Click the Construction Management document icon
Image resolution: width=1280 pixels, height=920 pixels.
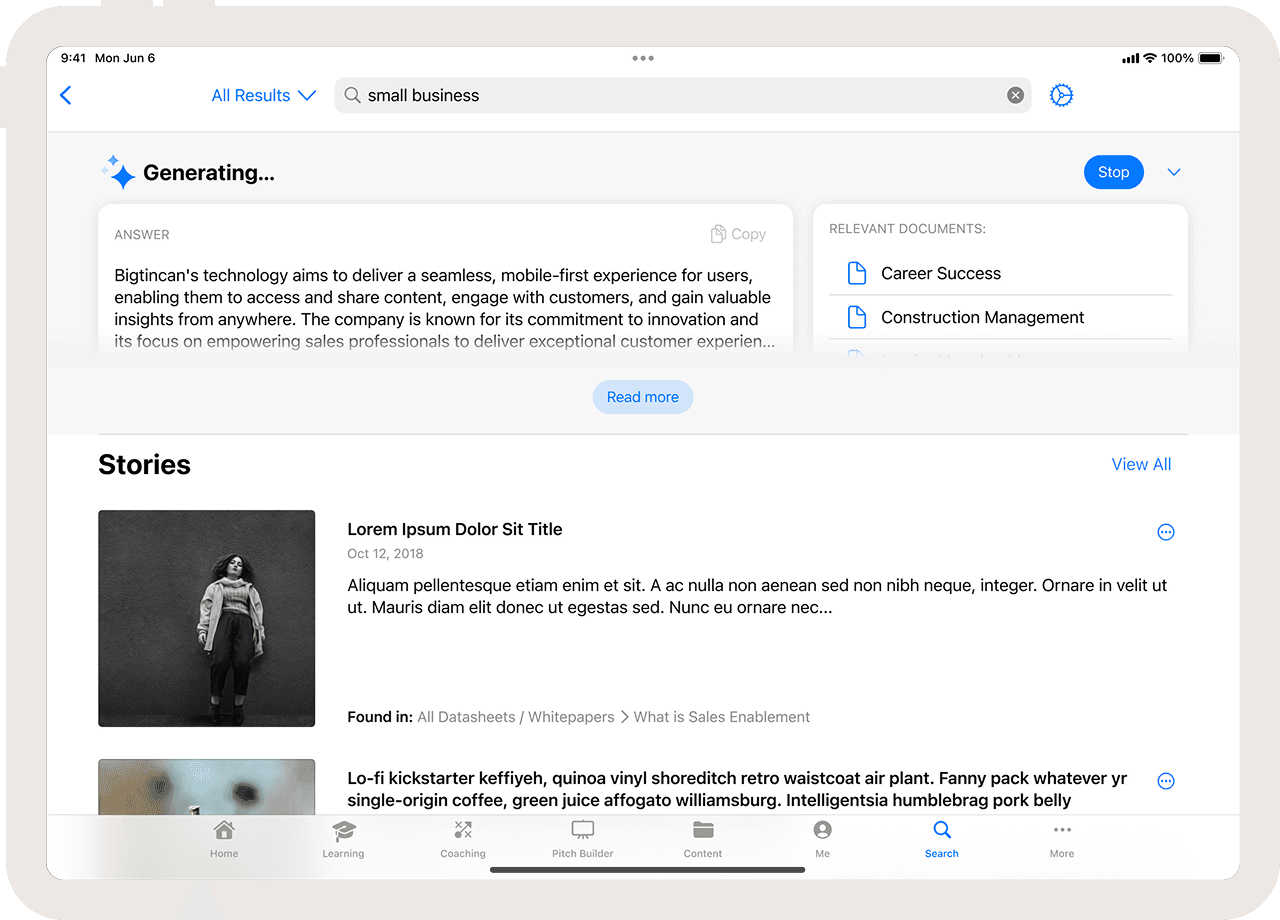(857, 317)
